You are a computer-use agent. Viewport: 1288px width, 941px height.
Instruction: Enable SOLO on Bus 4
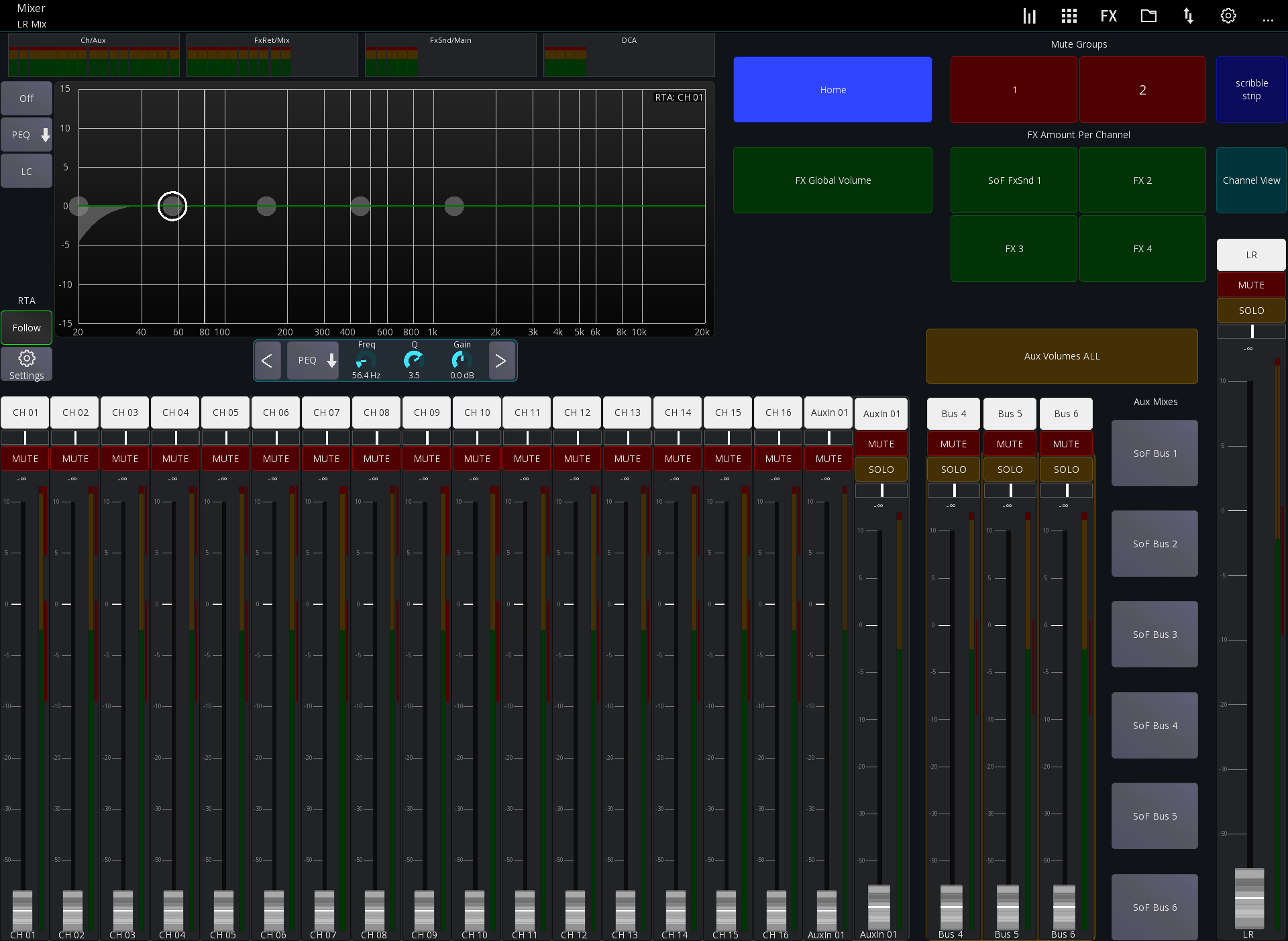click(x=953, y=469)
